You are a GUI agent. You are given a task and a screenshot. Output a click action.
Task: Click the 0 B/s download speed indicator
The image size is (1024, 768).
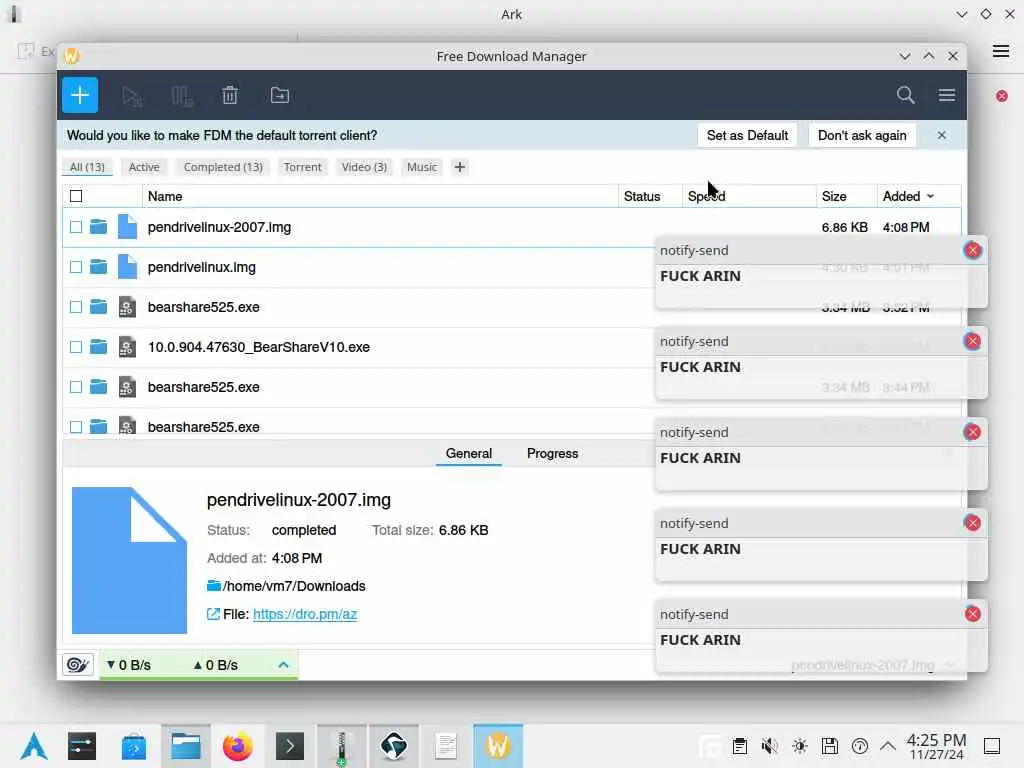tap(129, 665)
